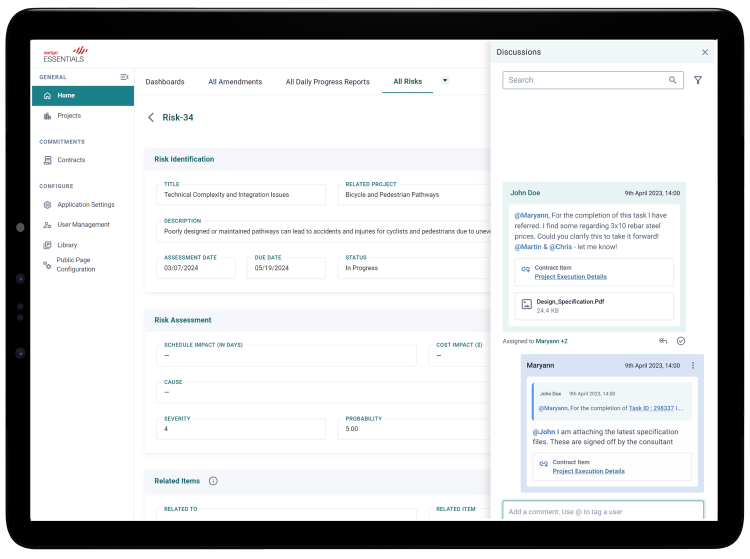
Task: Open Contracts in the sidebar
Action: 71,160
